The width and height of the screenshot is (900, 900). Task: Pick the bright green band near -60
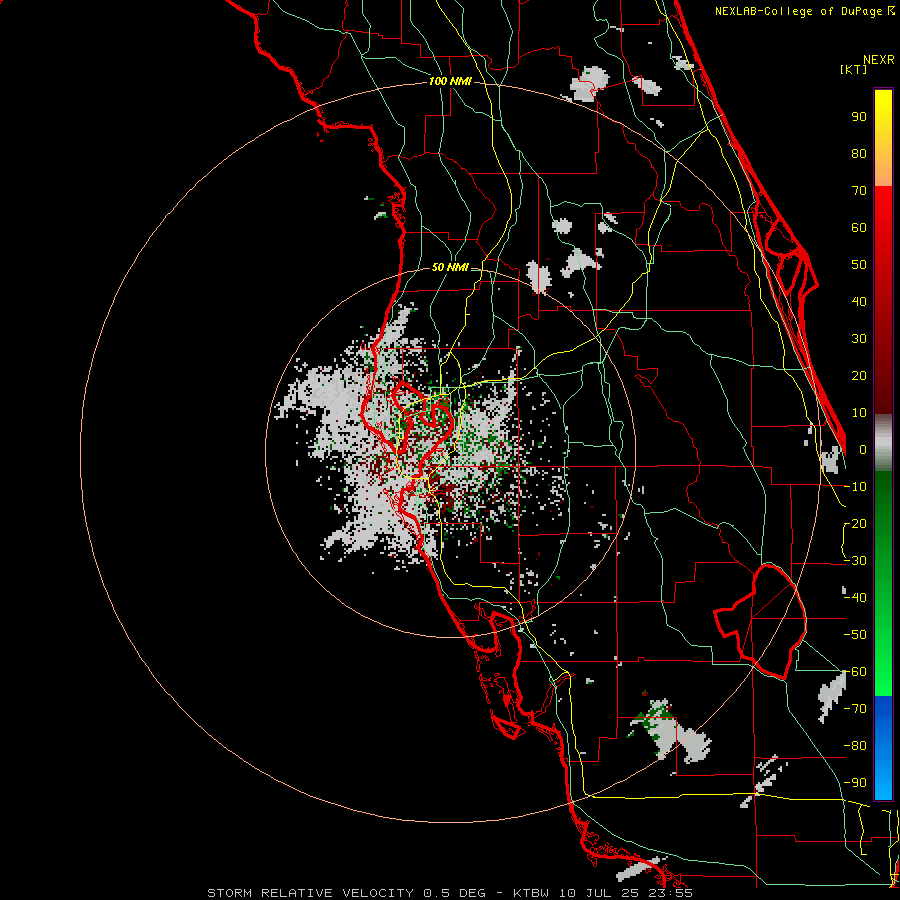click(883, 674)
